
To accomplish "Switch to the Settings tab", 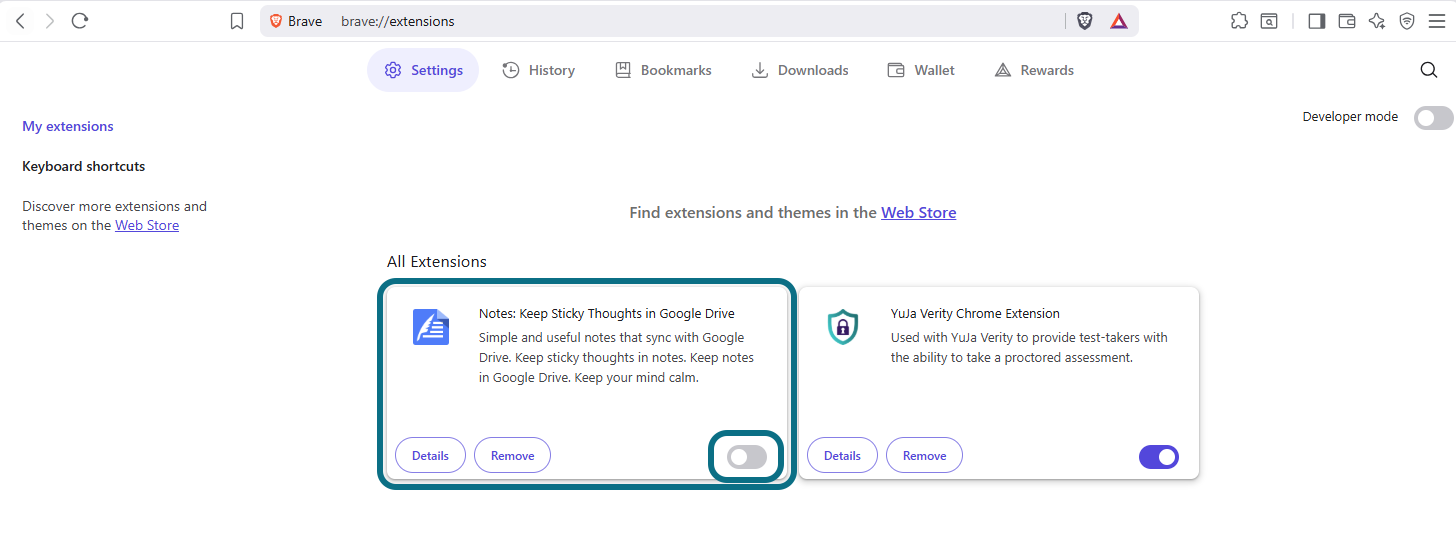I will [x=423, y=70].
